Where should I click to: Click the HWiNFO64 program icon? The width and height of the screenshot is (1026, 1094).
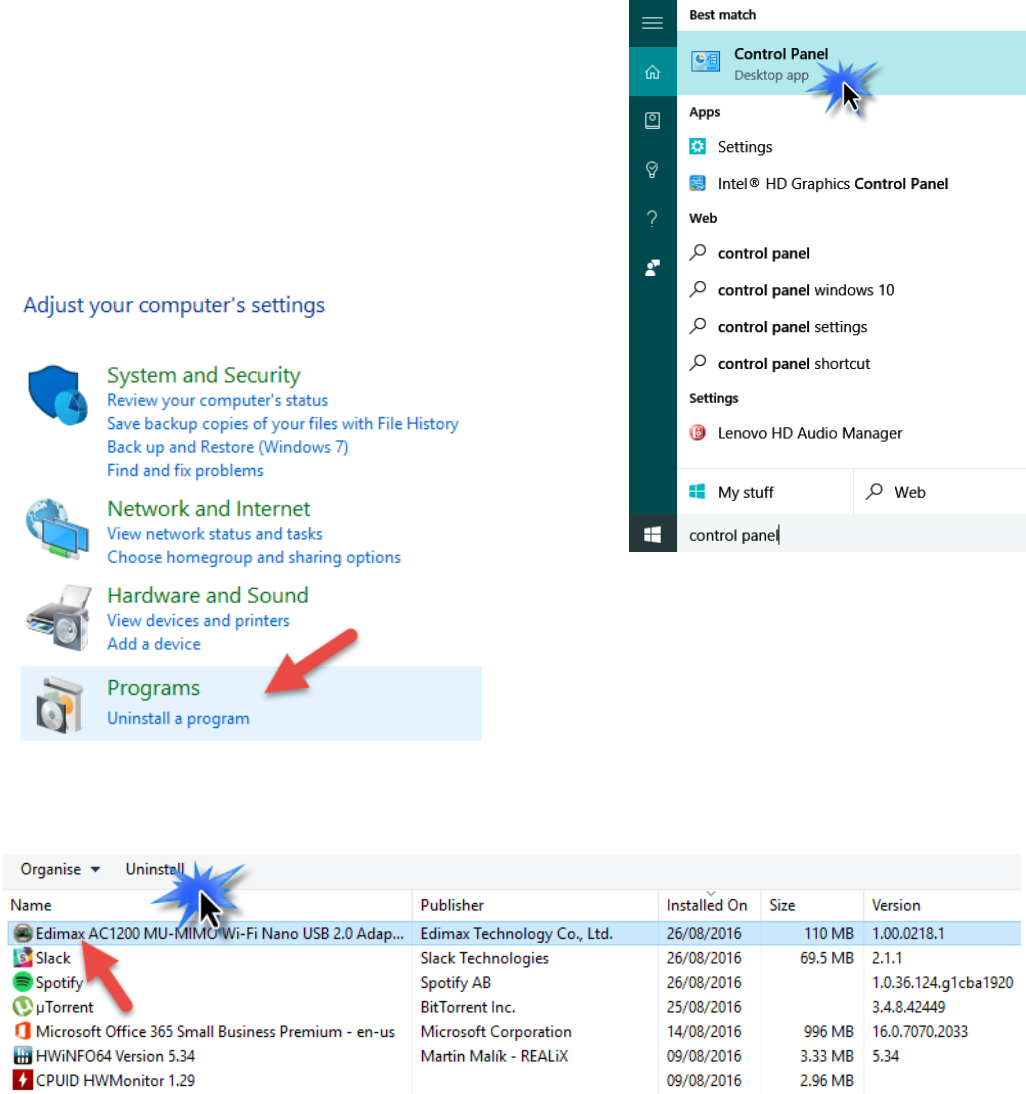point(23,1055)
